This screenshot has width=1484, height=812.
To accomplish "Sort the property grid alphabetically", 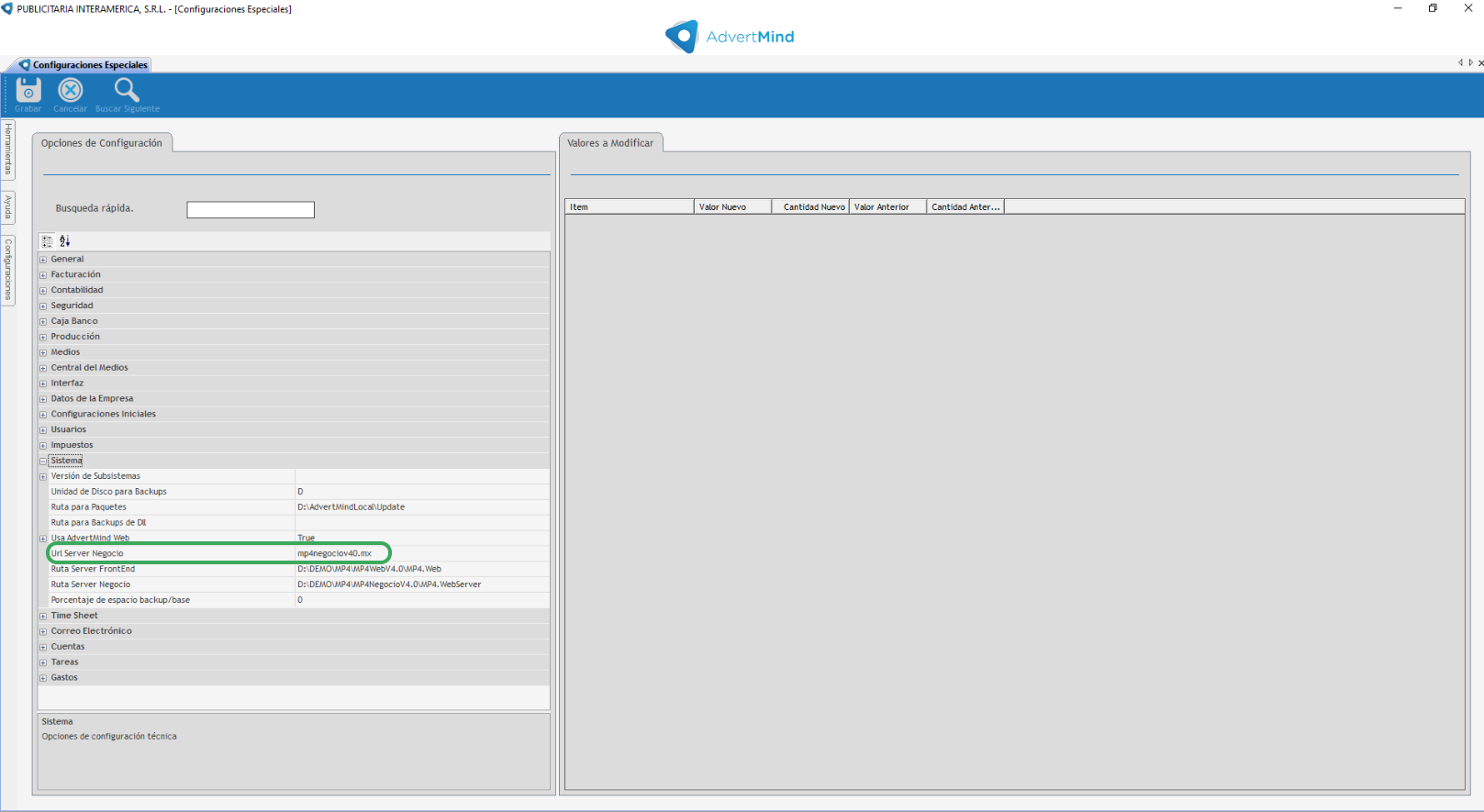I will tap(64, 241).
